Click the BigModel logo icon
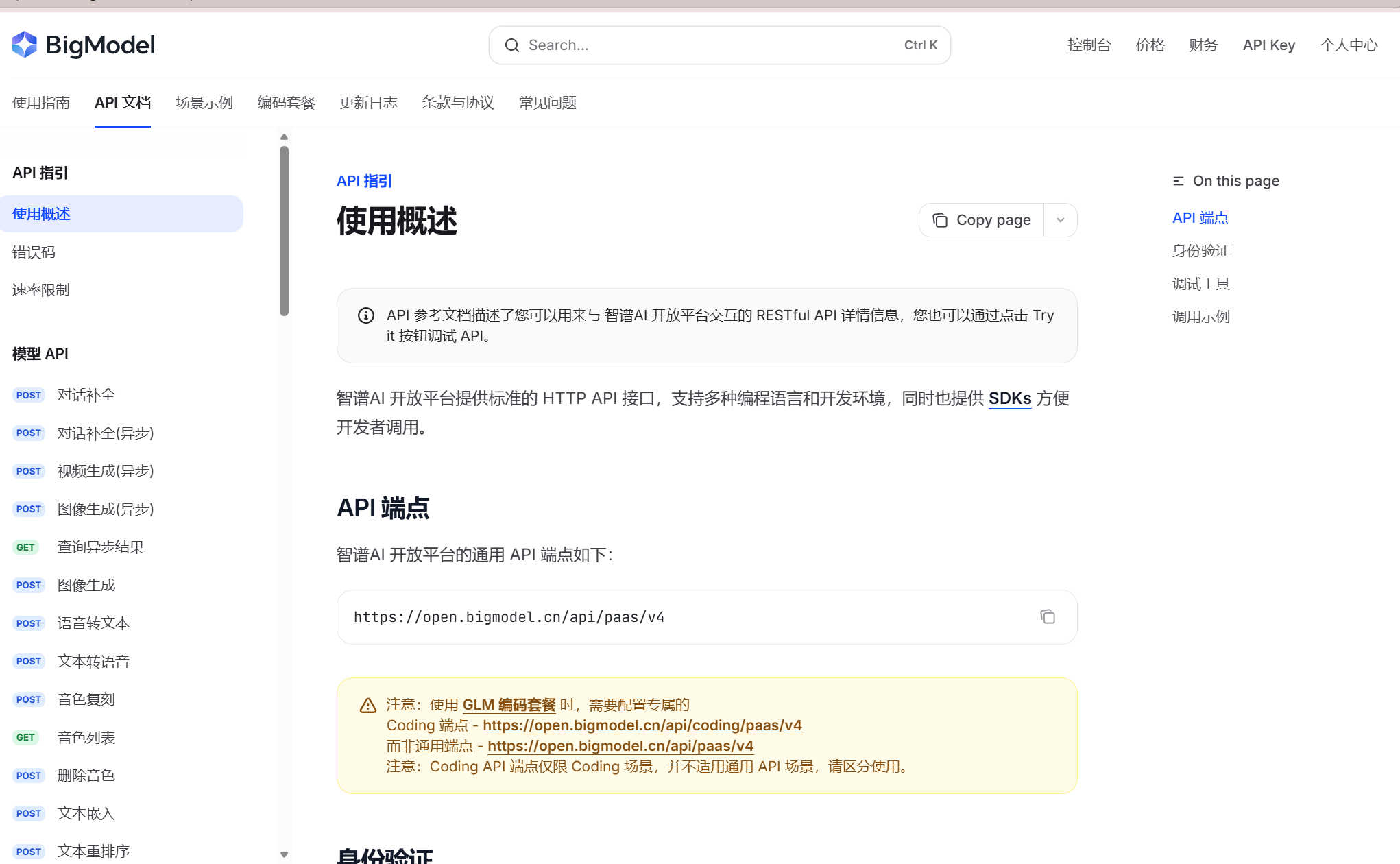 click(x=25, y=45)
